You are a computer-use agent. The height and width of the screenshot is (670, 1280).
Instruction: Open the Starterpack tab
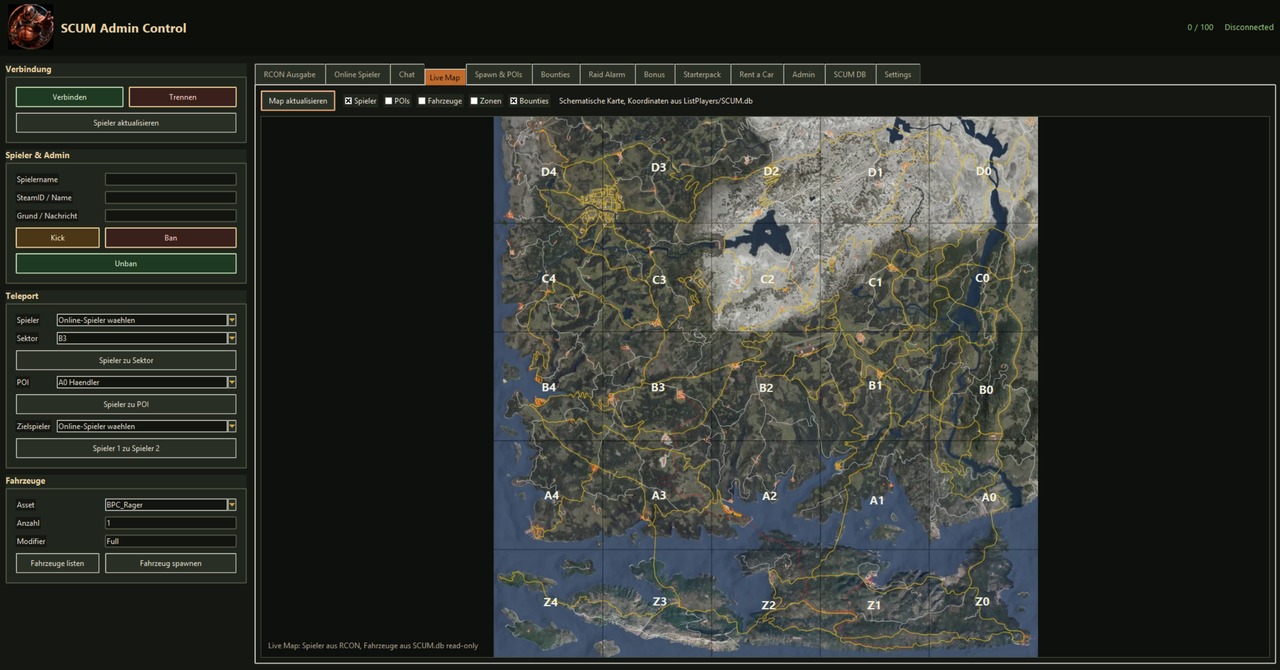(702, 74)
